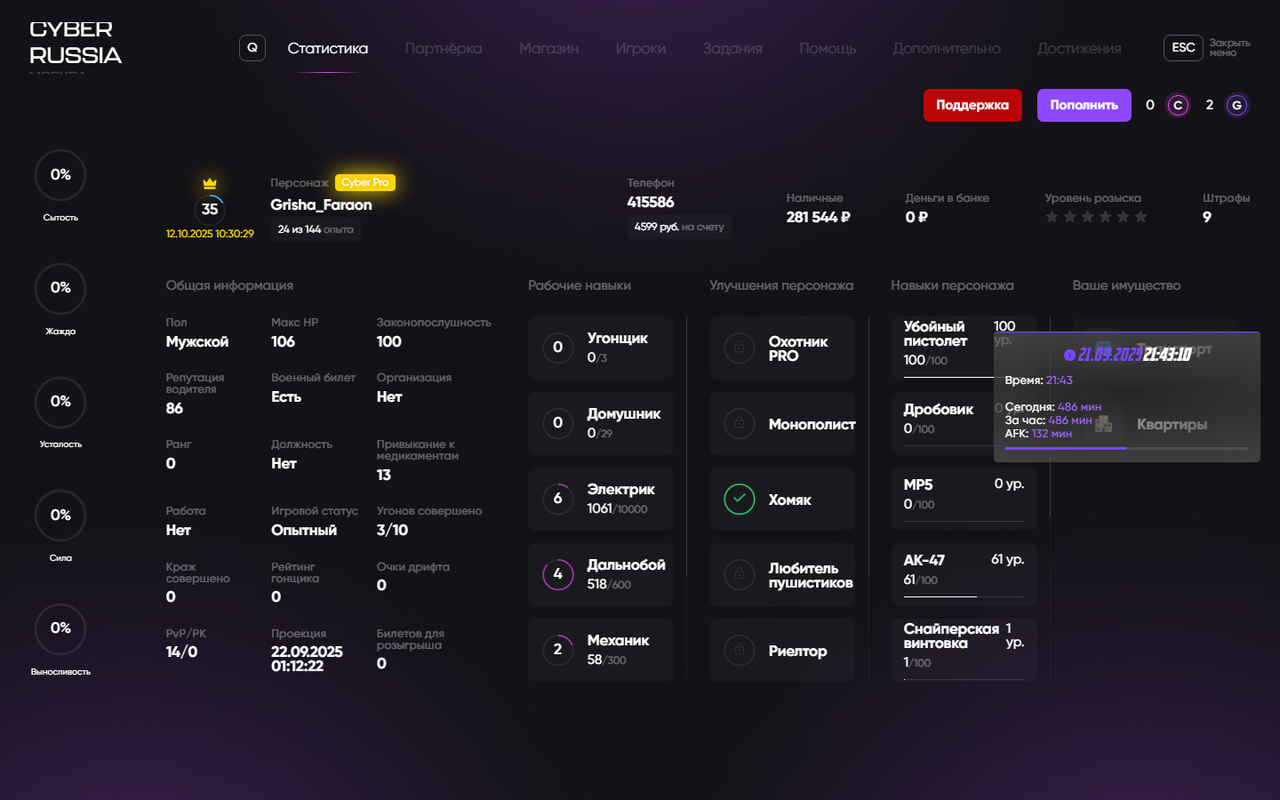Click the Дробовик skill card
This screenshot has height=800, width=1280.
(963, 424)
